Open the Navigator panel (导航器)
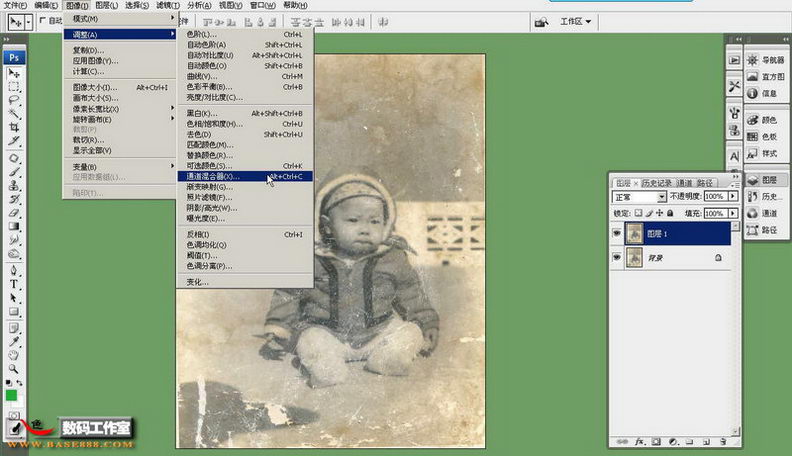The height and width of the screenshot is (456, 792). click(766, 60)
